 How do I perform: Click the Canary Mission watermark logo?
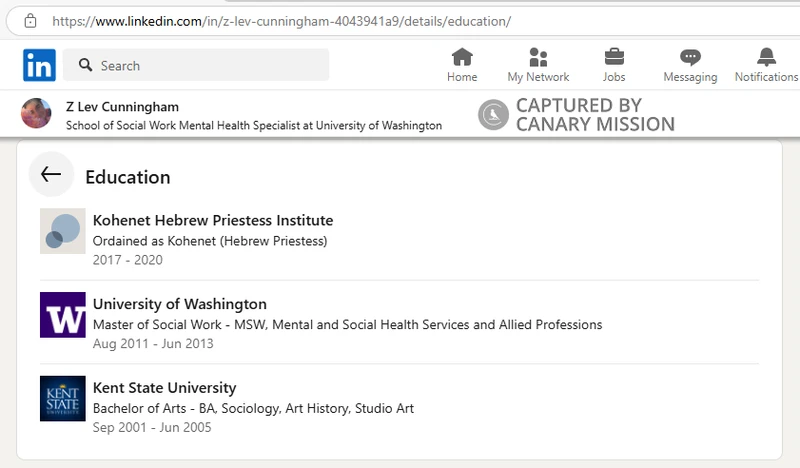[x=493, y=114]
